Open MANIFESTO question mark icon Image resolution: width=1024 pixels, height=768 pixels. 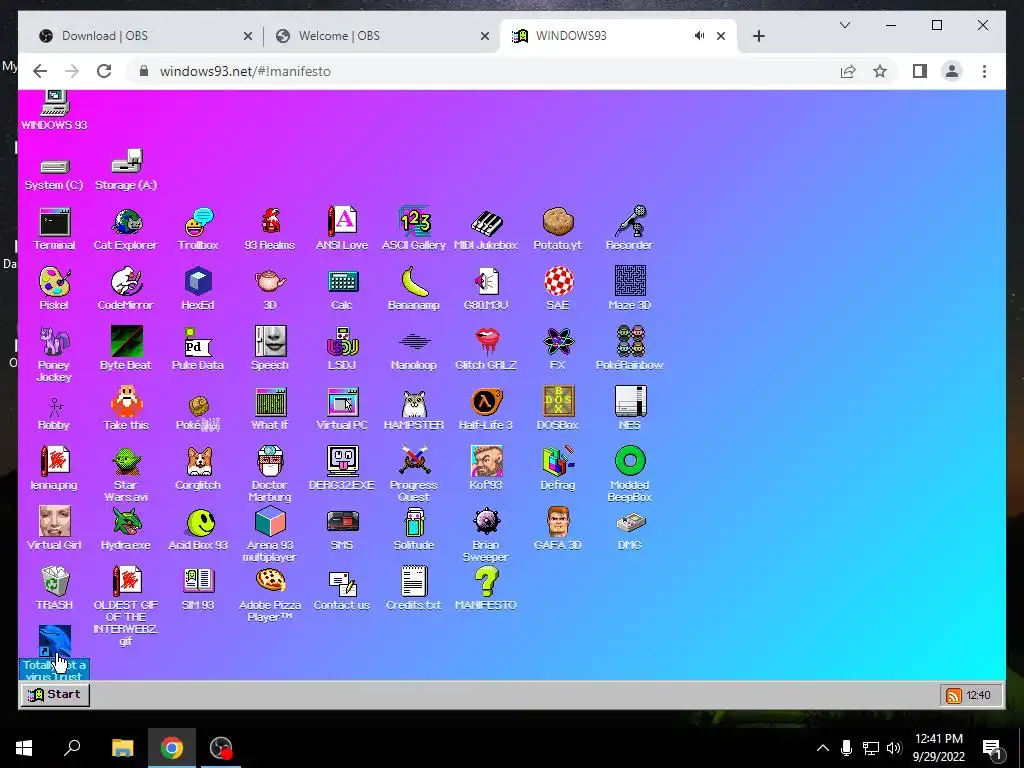(x=485, y=588)
